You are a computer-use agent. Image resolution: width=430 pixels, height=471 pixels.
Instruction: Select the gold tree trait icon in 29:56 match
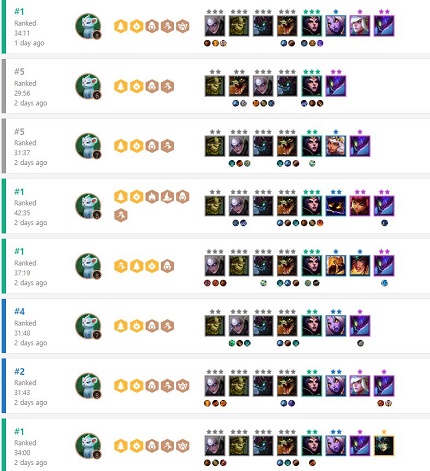pos(121,86)
